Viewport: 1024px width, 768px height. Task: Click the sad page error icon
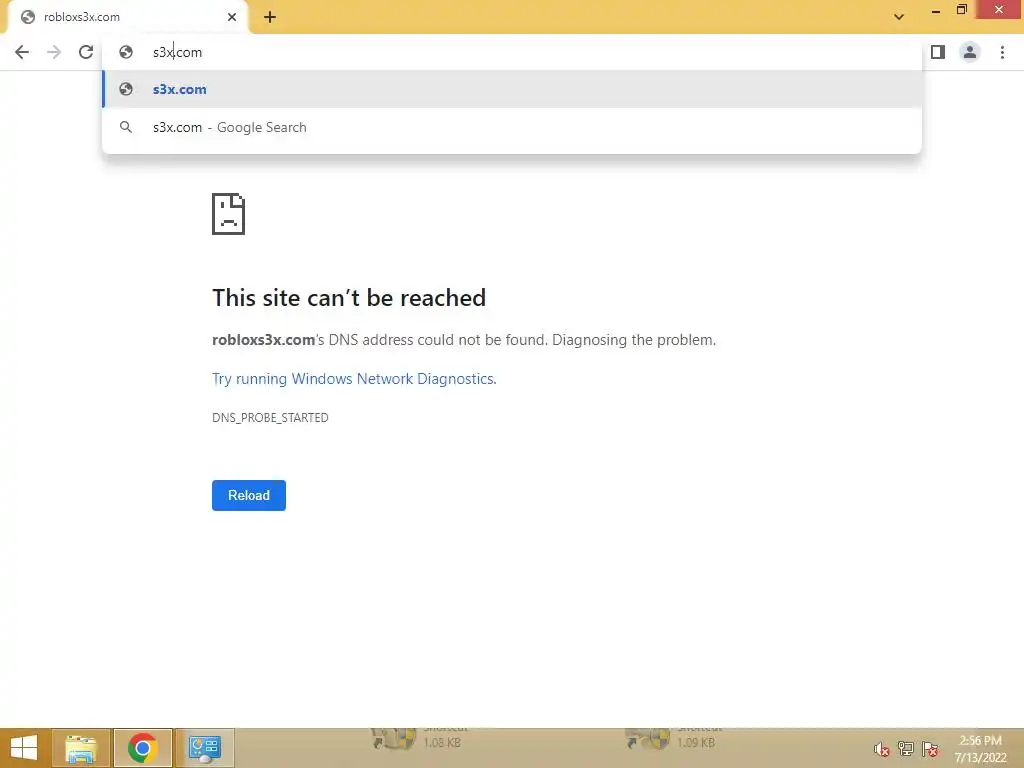pos(229,214)
